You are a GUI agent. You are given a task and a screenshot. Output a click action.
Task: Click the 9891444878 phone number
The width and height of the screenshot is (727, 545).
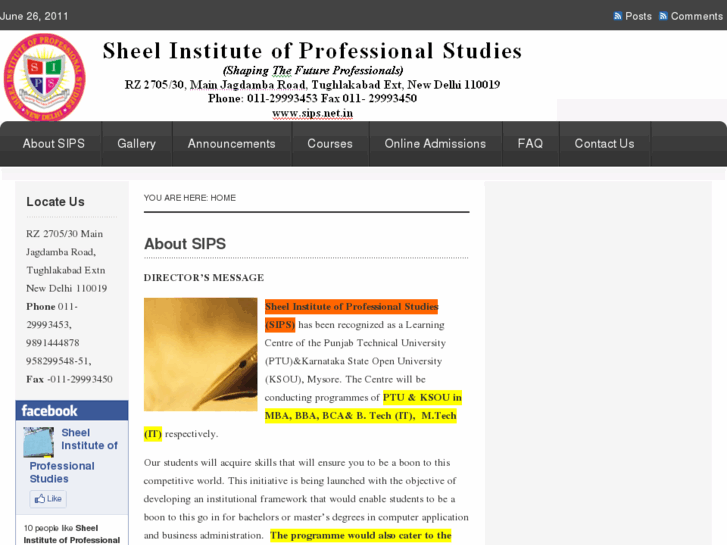(x=52, y=343)
